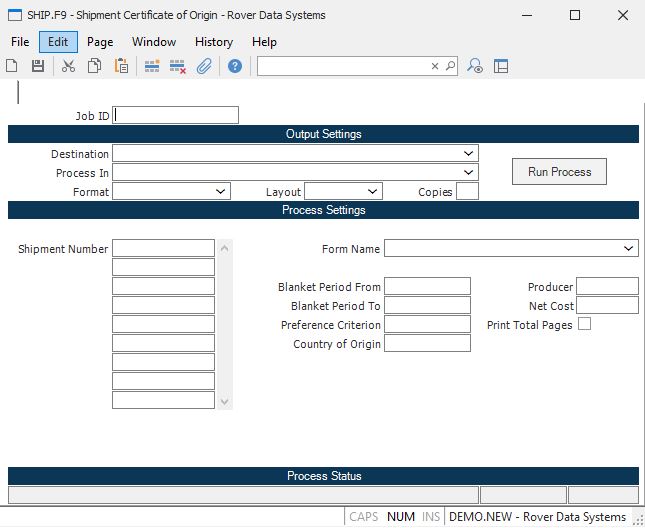The height and width of the screenshot is (528, 645).
Task: Expand the Destination dropdown
Action: point(469,154)
